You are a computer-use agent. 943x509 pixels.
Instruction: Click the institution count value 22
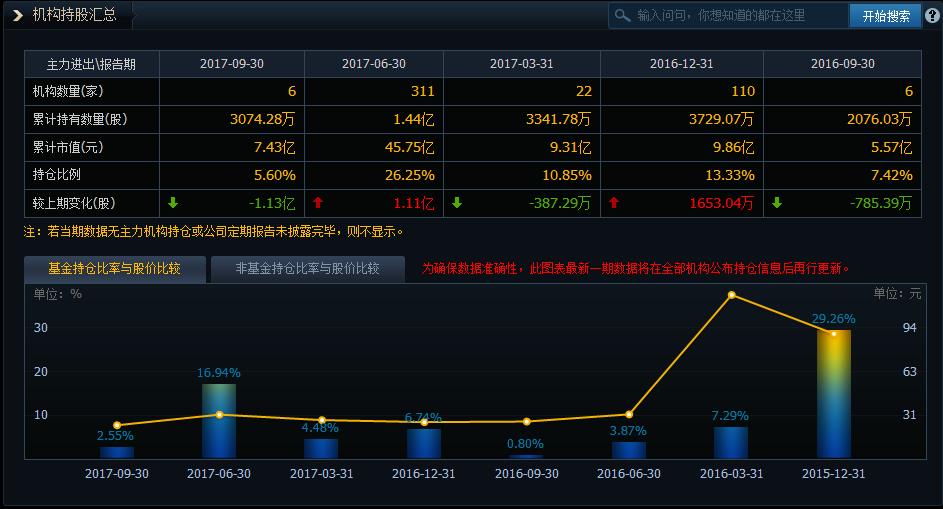coord(584,91)
